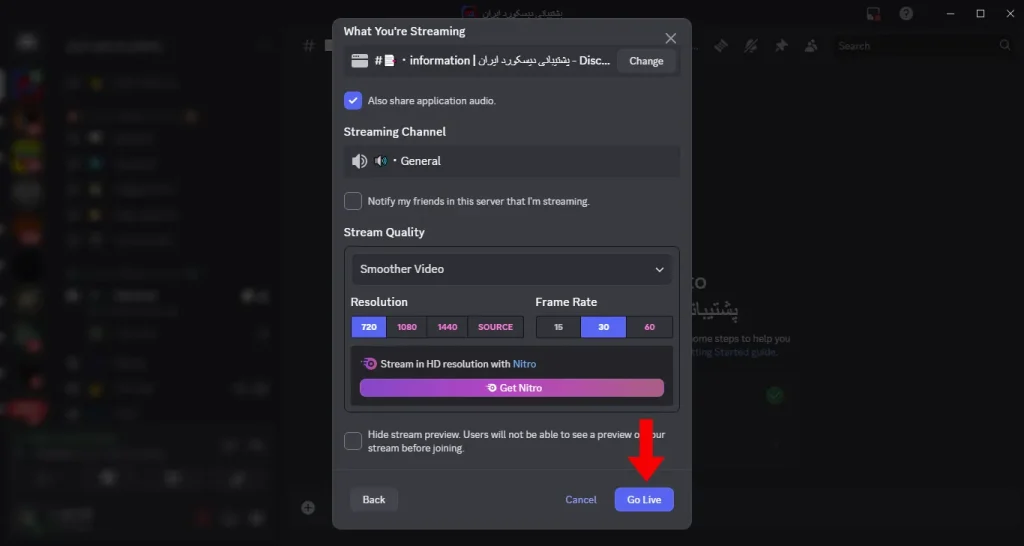This screenshot has height=546, width=1024.
Task: Click the Change source button
Action: click(x=646, y=61)
